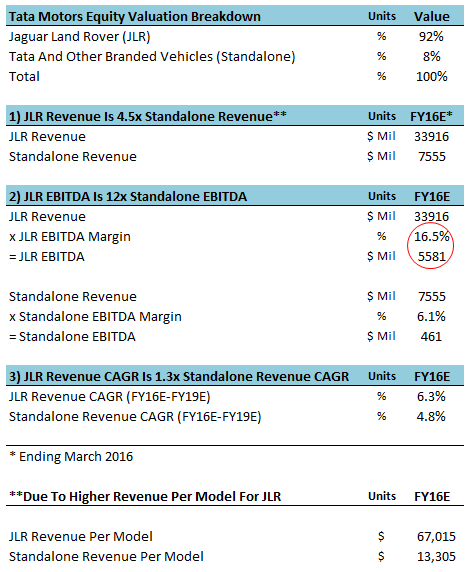The image size is (470, 572).
Task: Click the 67,015 value
Action: tap(436, 537)
